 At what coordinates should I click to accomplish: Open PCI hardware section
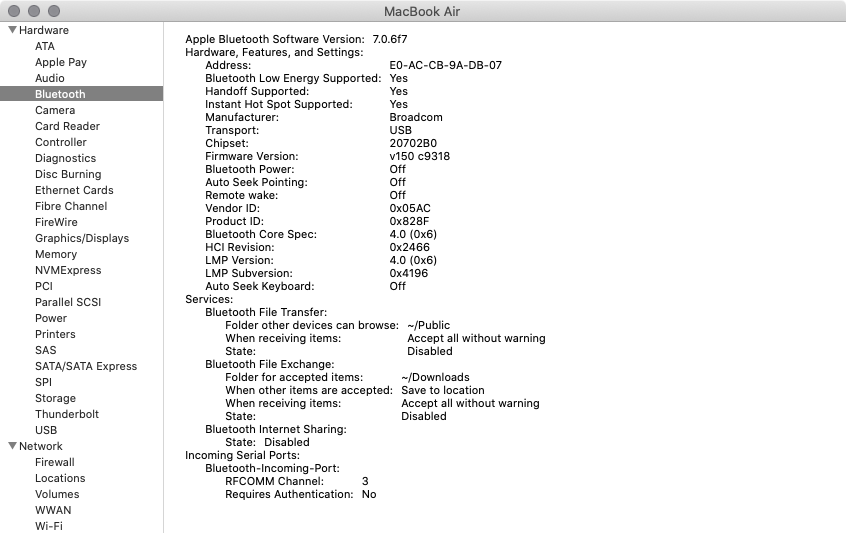[x=44, y=286]
